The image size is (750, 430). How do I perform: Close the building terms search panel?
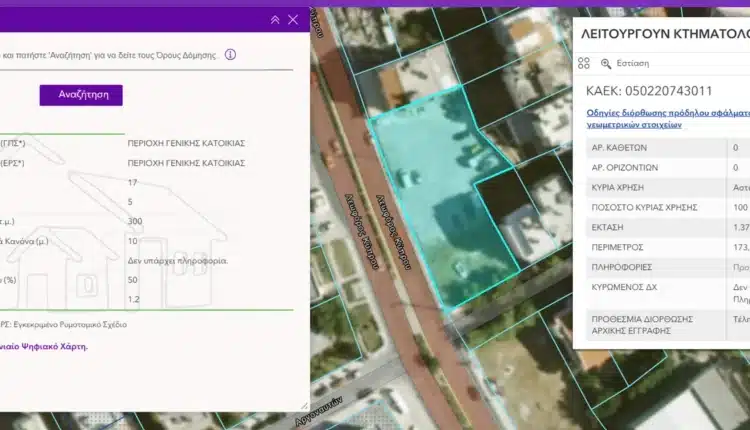click(x=293, y=20)
